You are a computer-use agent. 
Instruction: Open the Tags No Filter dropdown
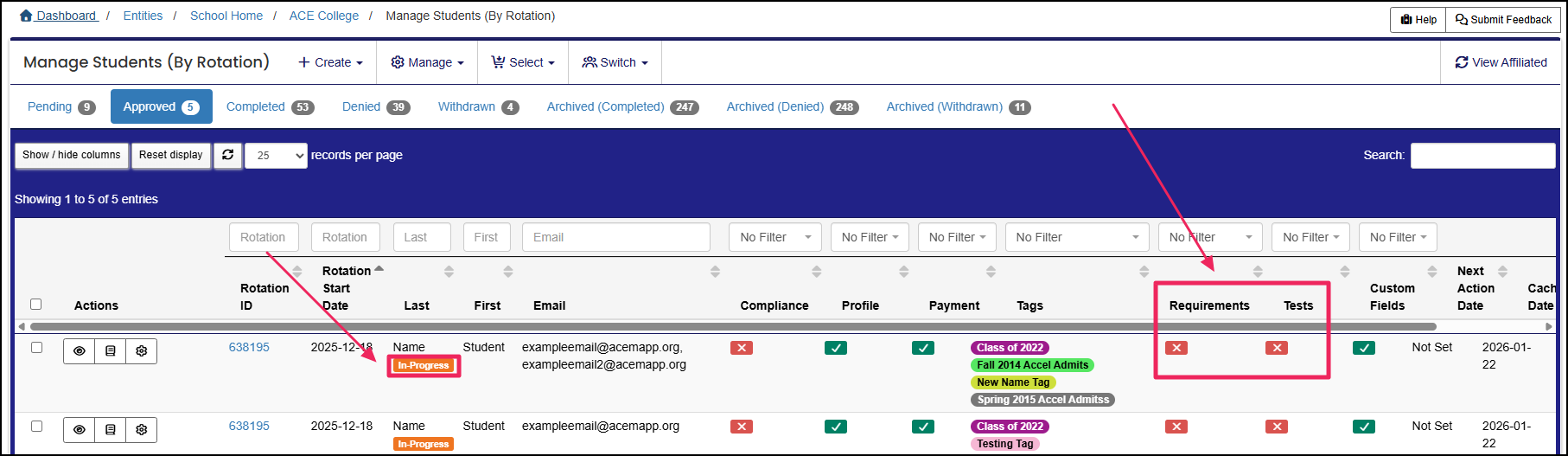[x=1077, y=237]
